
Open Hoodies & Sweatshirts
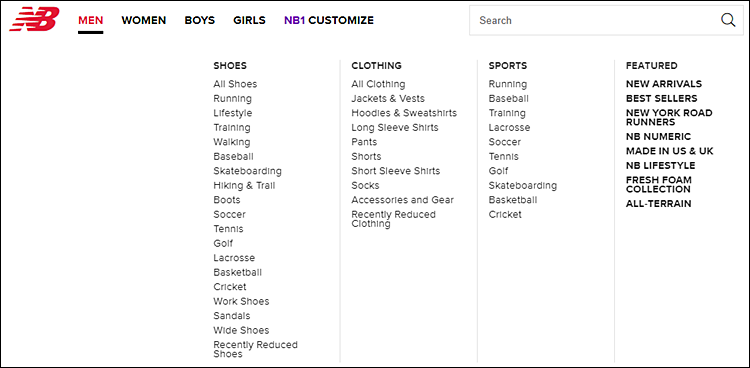click(x=404, y=113)
